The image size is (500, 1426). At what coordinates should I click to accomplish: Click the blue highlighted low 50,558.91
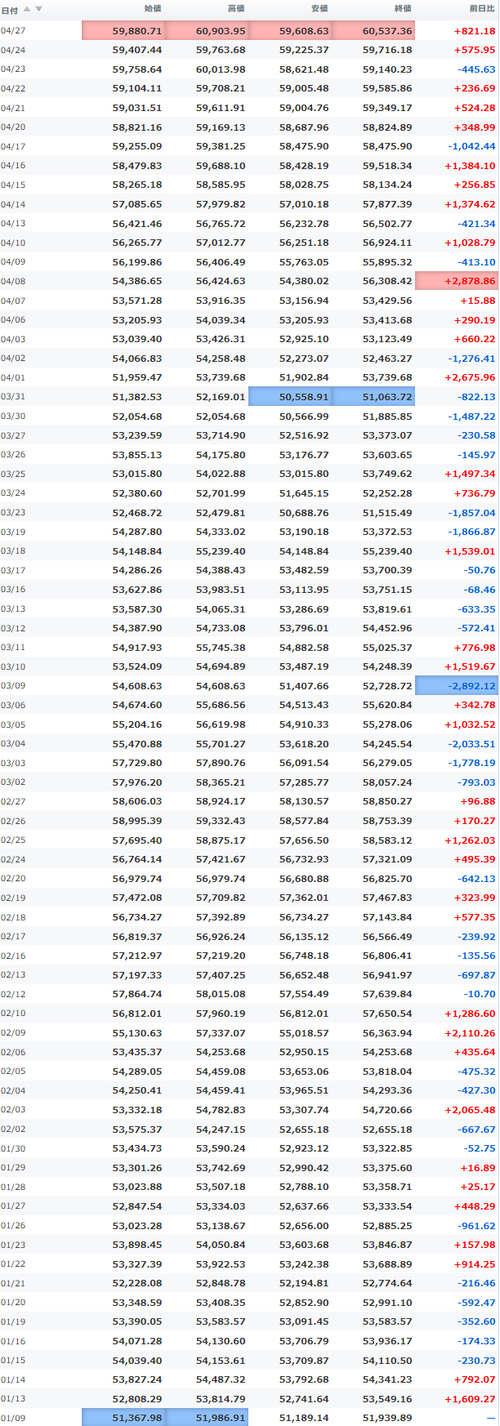tap(290, 397)
